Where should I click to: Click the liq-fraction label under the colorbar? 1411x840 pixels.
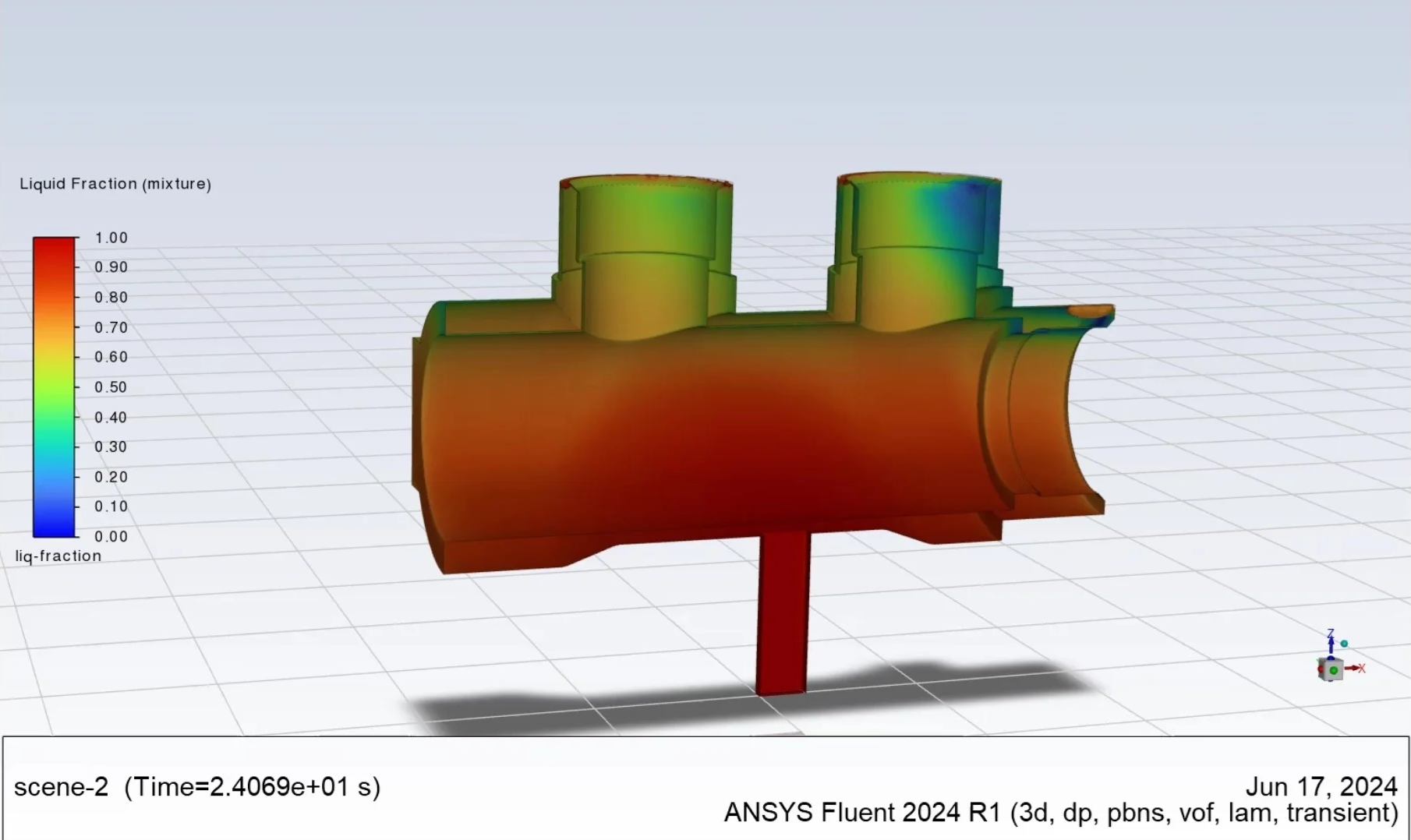point(58,556)
